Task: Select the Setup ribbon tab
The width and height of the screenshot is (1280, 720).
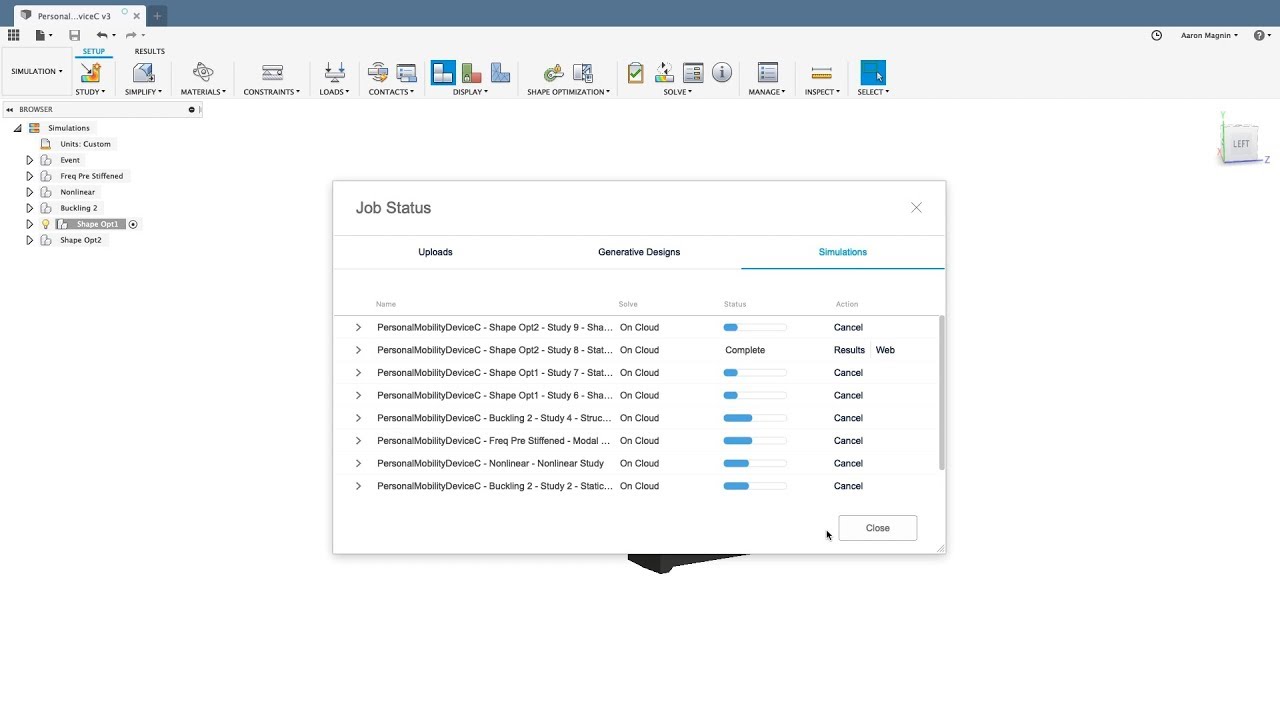Action: coord(93,51)
